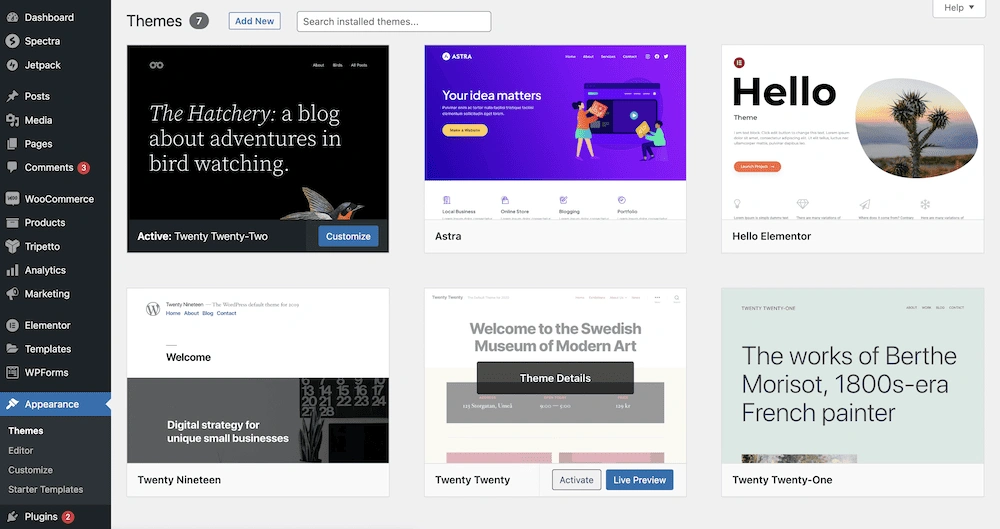The image size is (1000, 529).
Task: Click the Plugins plug icon
Action: pos(12,517)
